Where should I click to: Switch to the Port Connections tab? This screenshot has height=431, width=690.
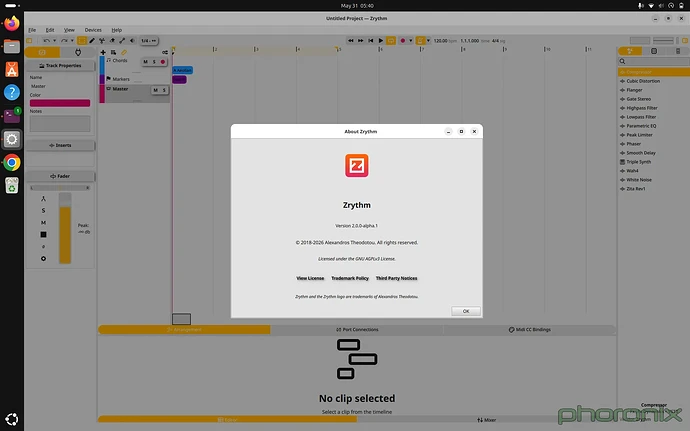point(357,330)
